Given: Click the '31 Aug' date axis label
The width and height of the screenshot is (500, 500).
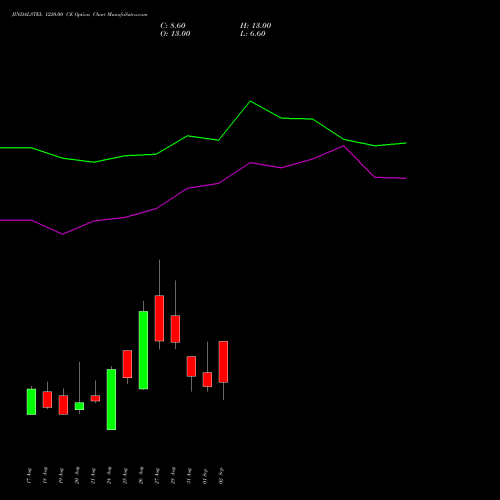Looking at the screenshot, I should click(x=189, y=476).
